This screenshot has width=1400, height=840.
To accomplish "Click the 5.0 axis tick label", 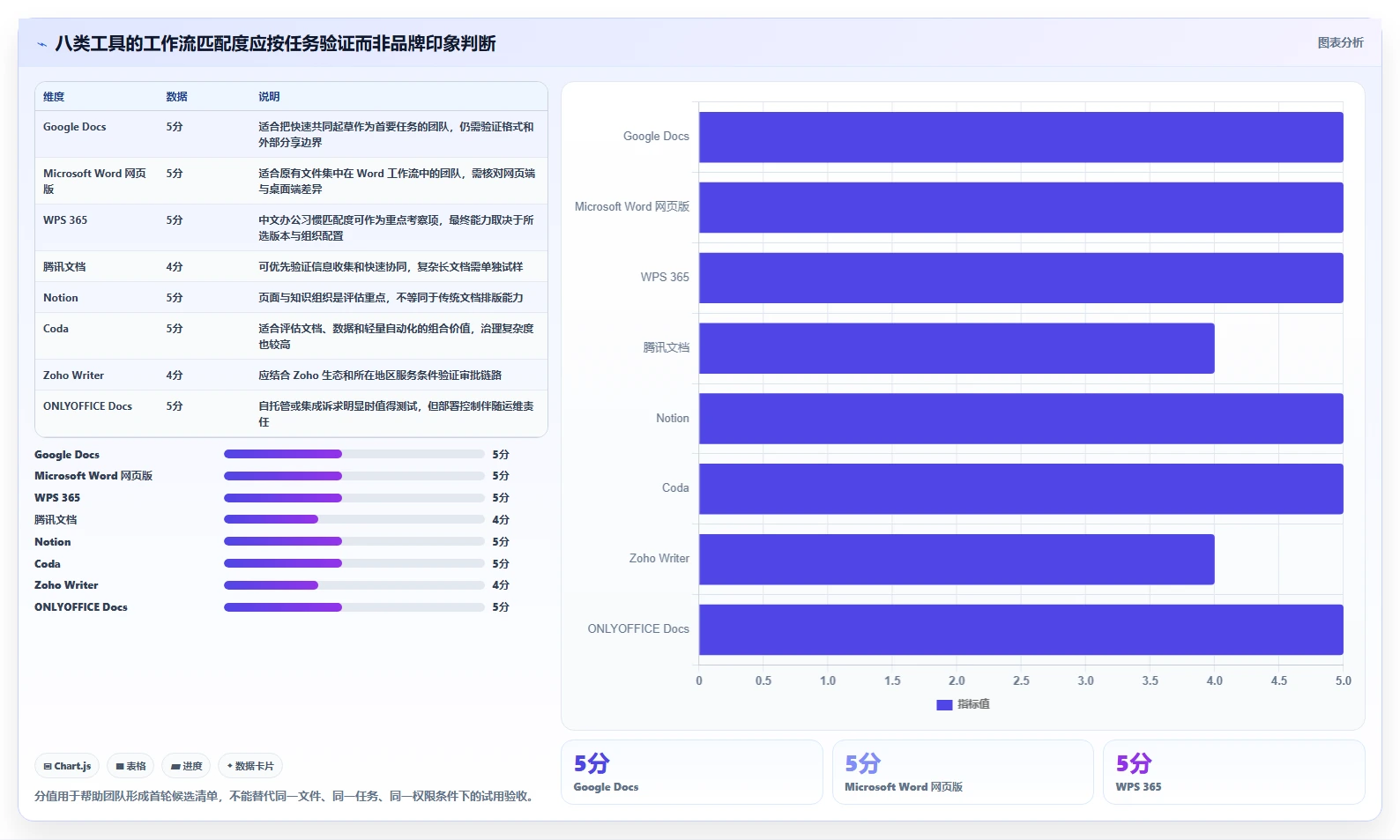I will (1343, 681).
